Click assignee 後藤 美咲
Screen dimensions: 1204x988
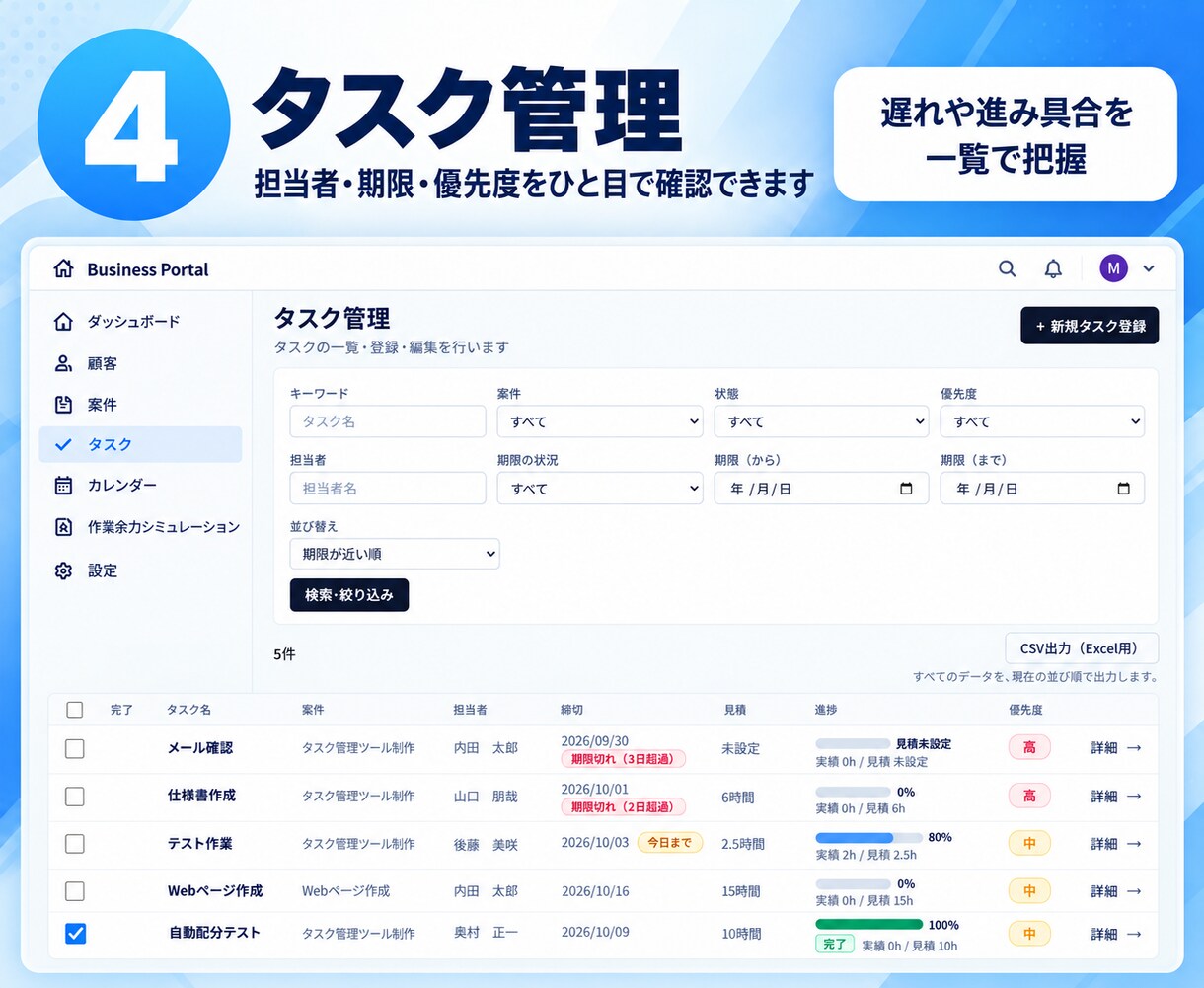coord(486,844)
